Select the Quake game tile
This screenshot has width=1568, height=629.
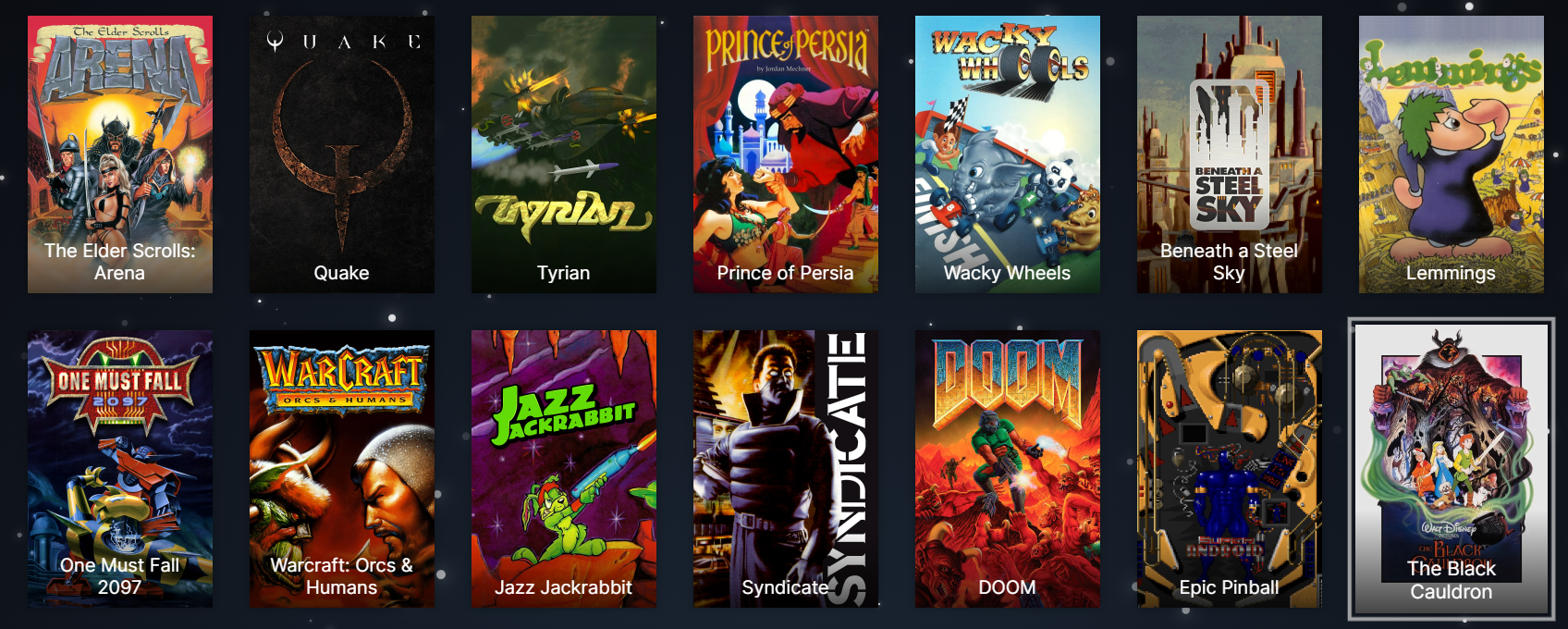[342, 154]
